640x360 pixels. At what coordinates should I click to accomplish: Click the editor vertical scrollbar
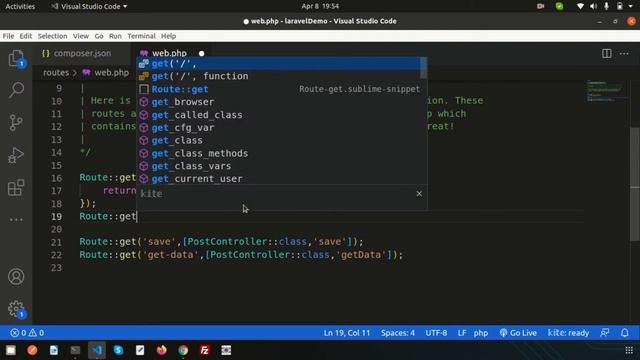tap(635, 184)
